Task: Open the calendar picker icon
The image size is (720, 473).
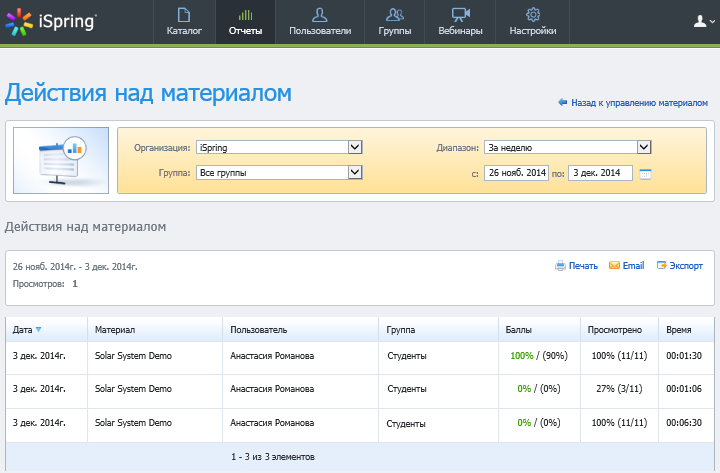Action: coord(645,174)
